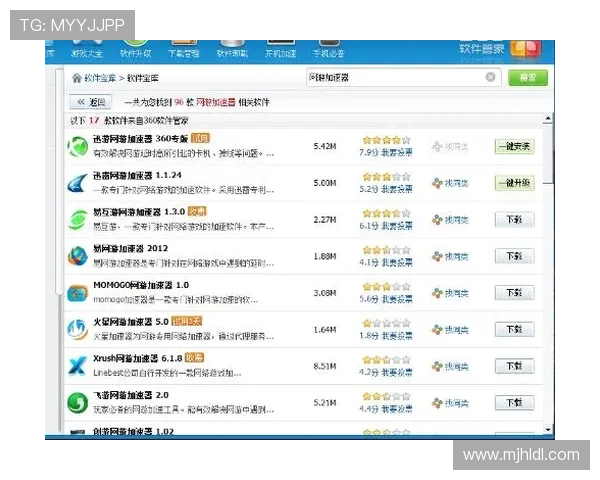Image resolution: width=600 pixels, height=480 pixels.
Task: Click the home icon beside 软件宝库 breadcrumb
Action: pos(76,78)
